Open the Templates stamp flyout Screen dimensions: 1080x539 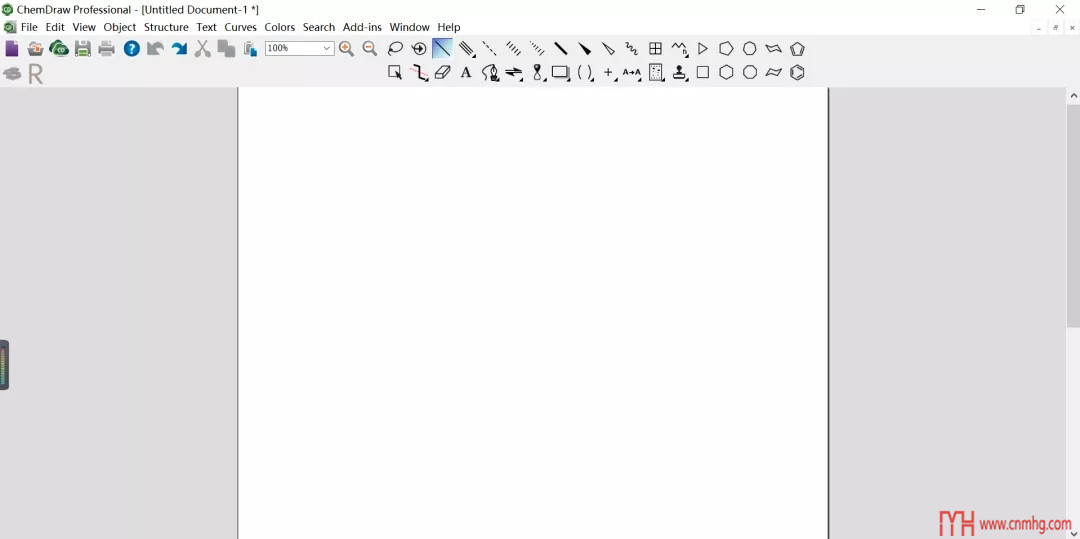coord(680,72)
